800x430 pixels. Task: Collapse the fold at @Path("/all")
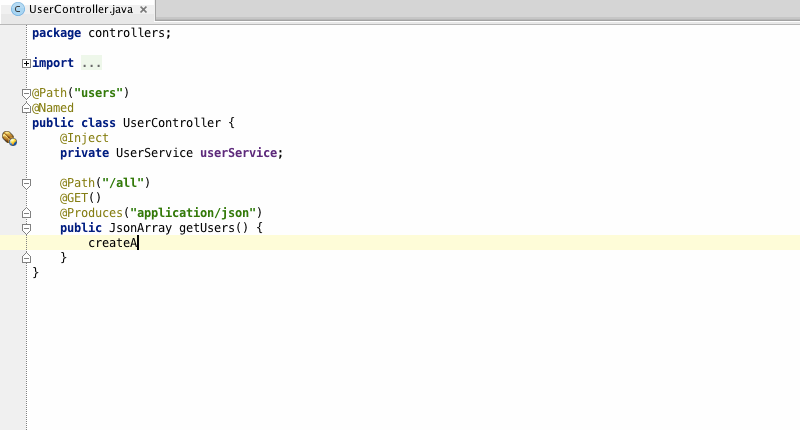26,183
